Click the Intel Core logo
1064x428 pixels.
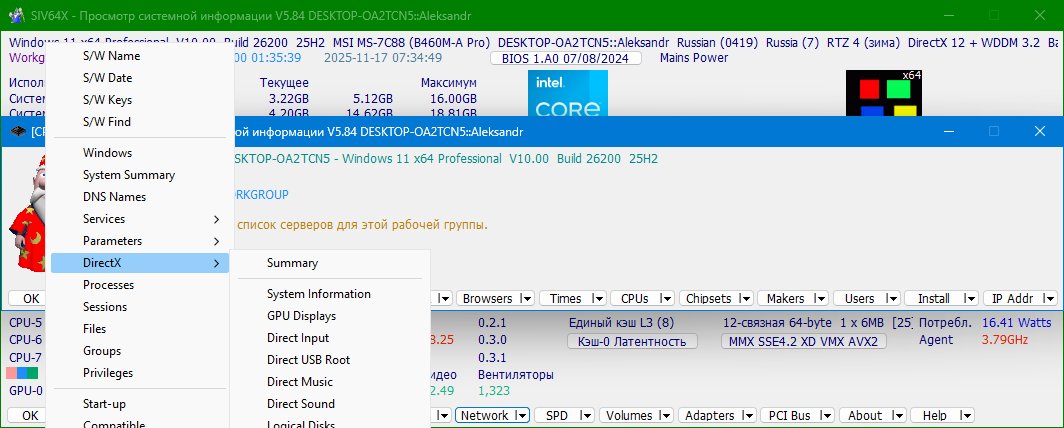[x=567, y=95]
